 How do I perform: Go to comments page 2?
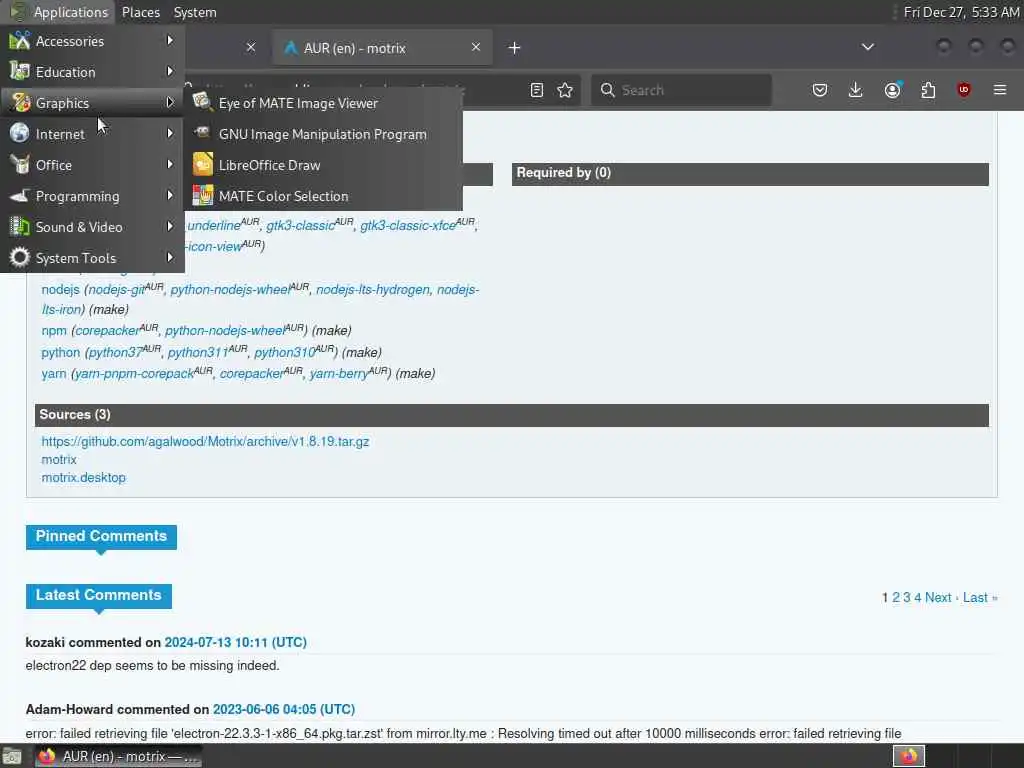[x=896, y=598]
